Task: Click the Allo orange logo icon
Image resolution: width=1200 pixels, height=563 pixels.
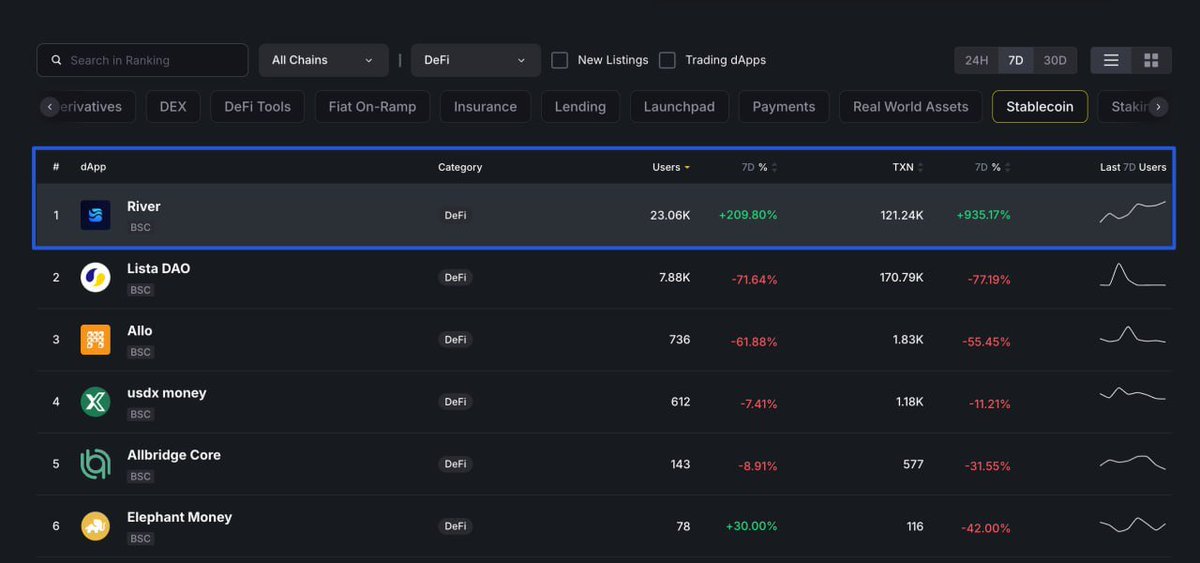Action: point(95,339)
